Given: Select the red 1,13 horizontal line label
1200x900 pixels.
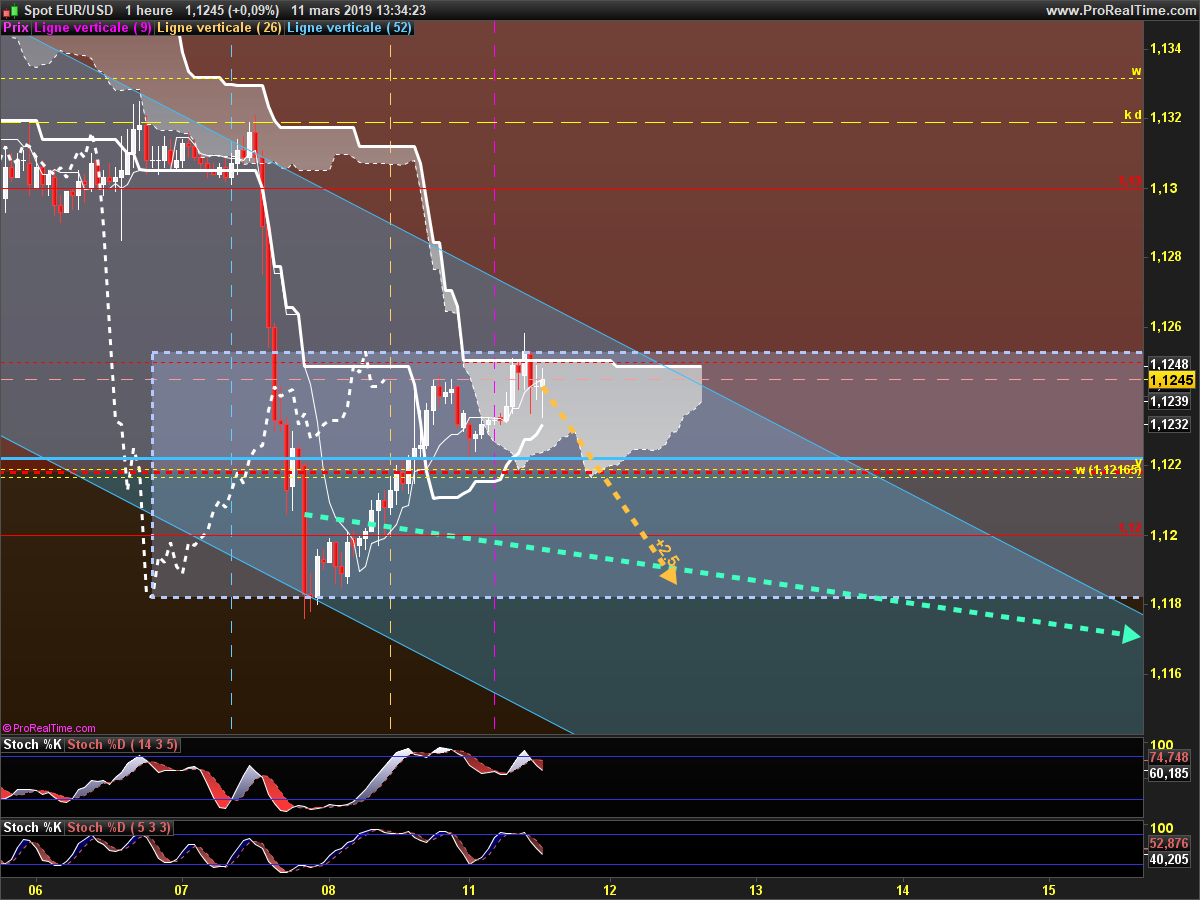Looking at the screenshot, I should point(1130,182).
